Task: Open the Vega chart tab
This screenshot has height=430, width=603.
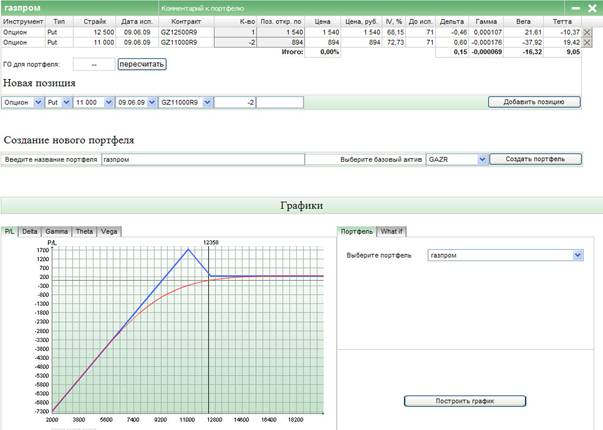Action: 109,231
